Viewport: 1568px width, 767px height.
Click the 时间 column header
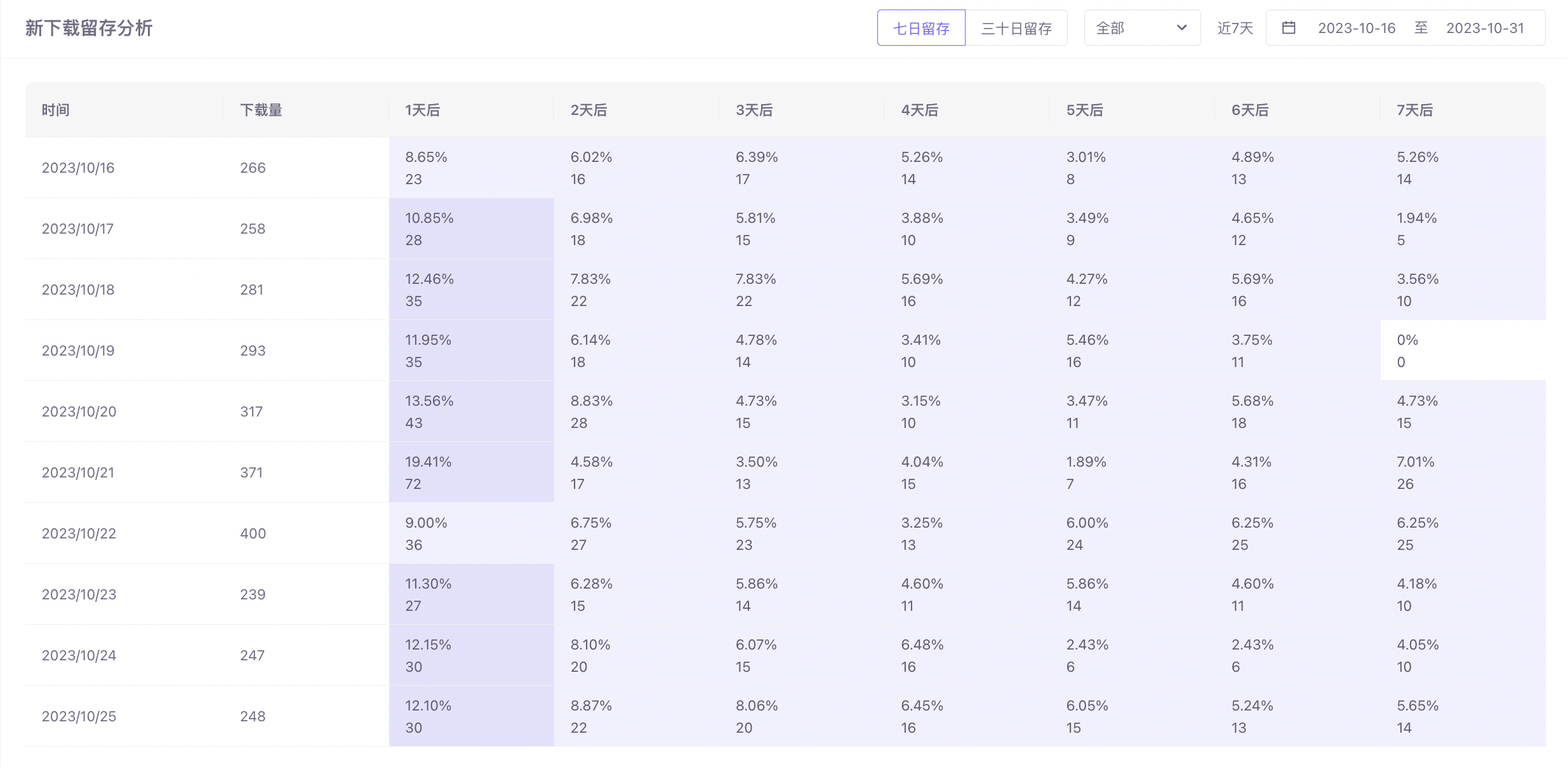[x=56, y=110]
